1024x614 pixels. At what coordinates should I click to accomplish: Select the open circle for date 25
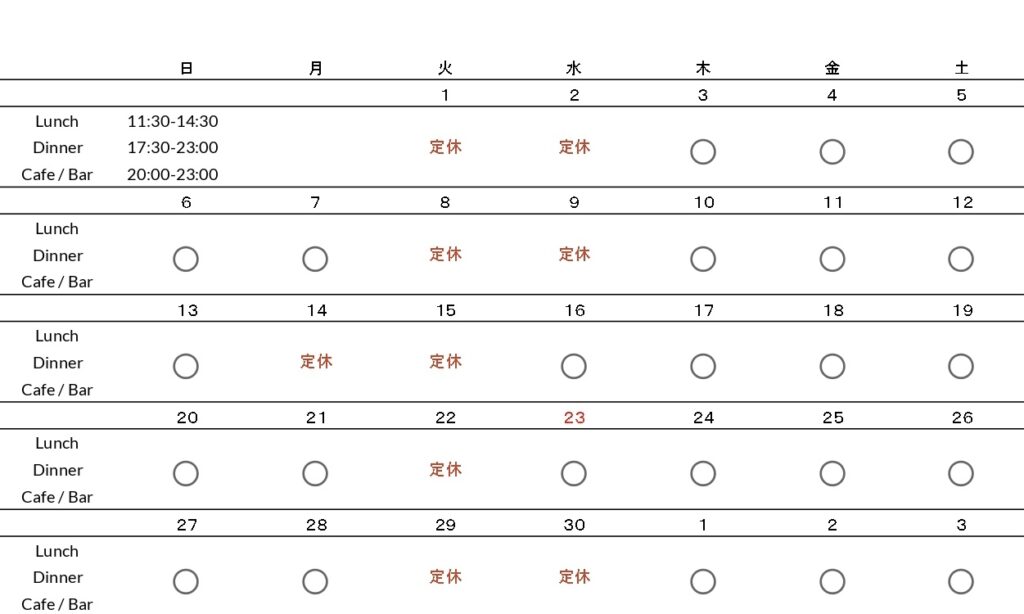(832, 473)
